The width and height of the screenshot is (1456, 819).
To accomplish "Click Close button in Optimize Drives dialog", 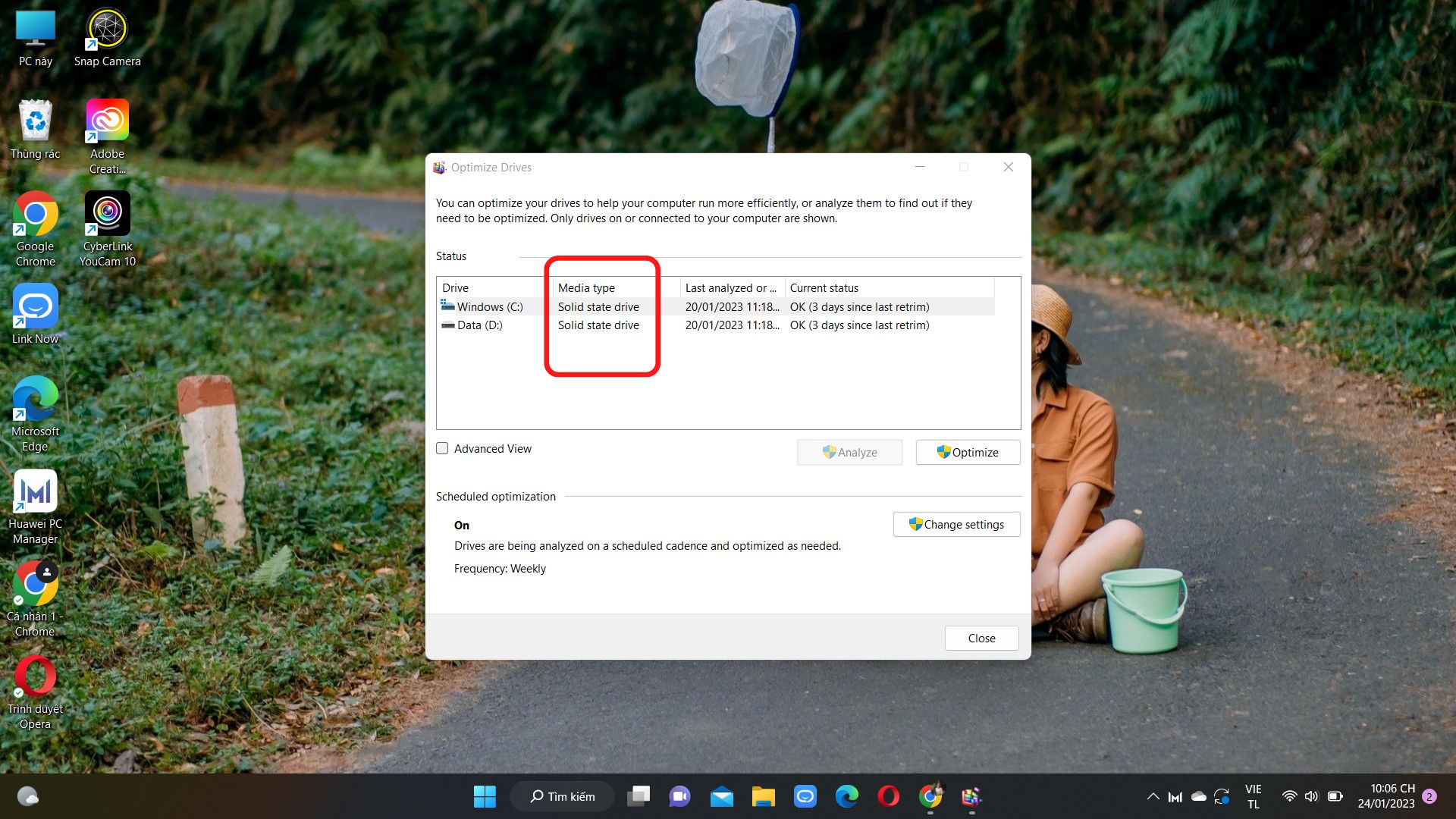I will pyautogui.click(x=981, y=638).
